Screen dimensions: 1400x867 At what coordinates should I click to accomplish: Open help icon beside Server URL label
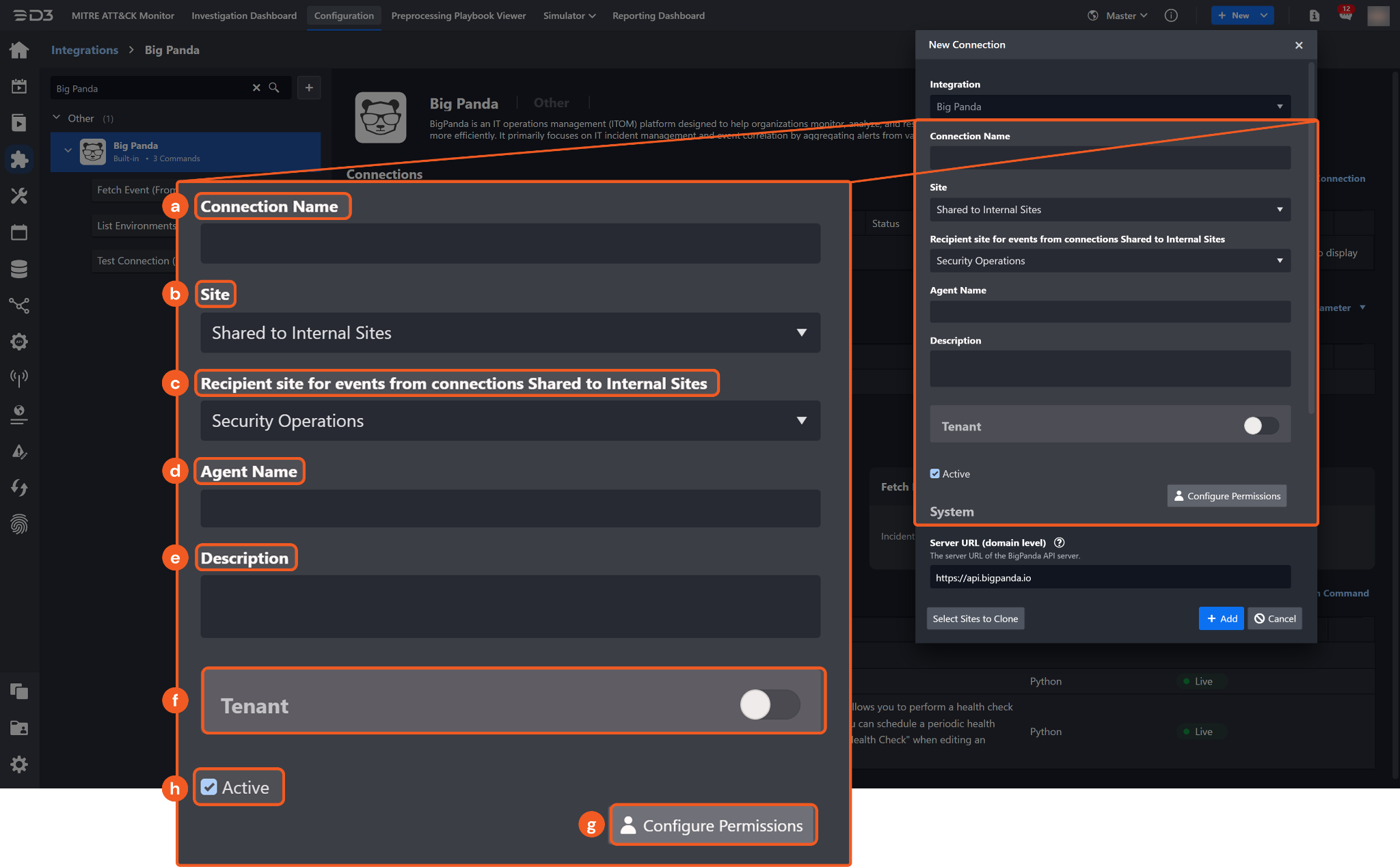click(1060, 542)
